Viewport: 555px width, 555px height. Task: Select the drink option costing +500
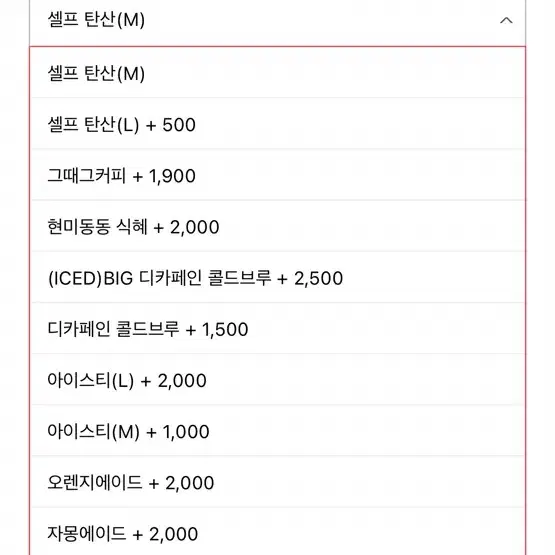click(x=278, y=124)
